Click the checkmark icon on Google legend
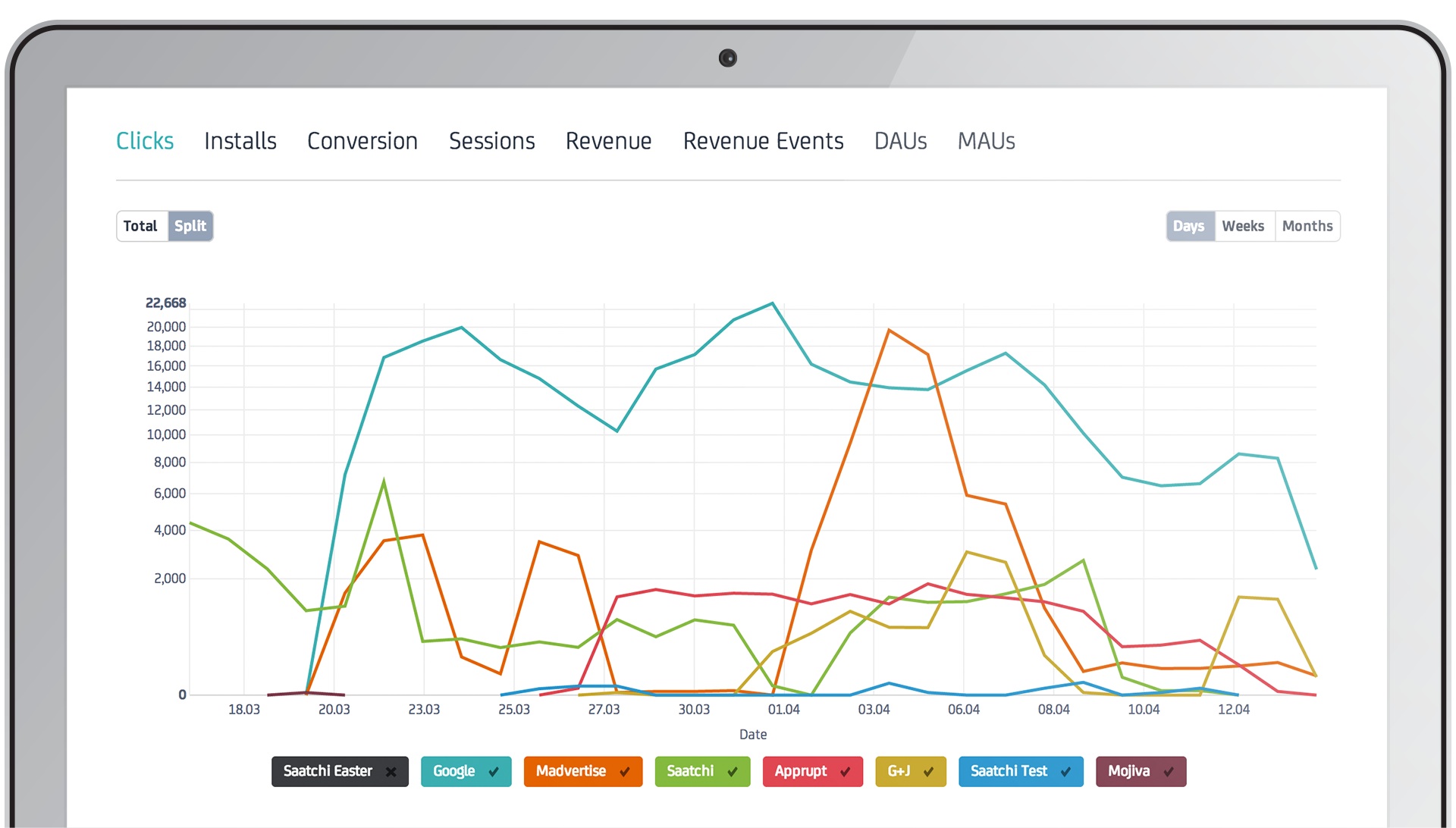1456x828 pixels. click(494, 772)
